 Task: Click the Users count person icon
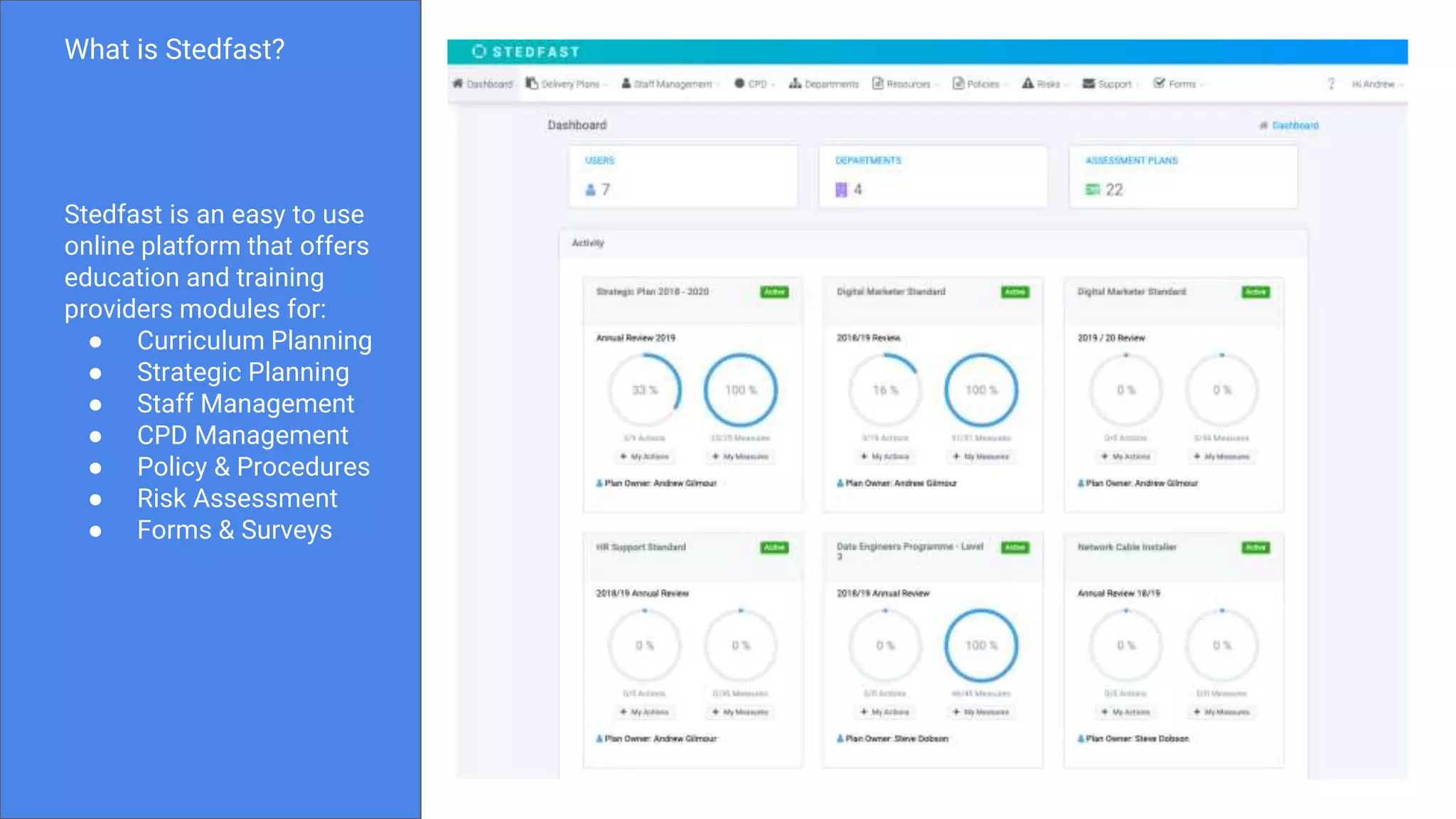(x=590, y=190)
